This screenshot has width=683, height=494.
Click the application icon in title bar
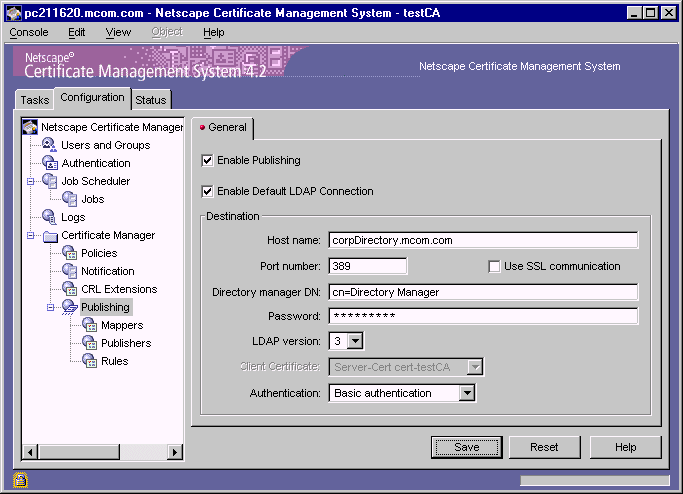click(x=14, y=13)
